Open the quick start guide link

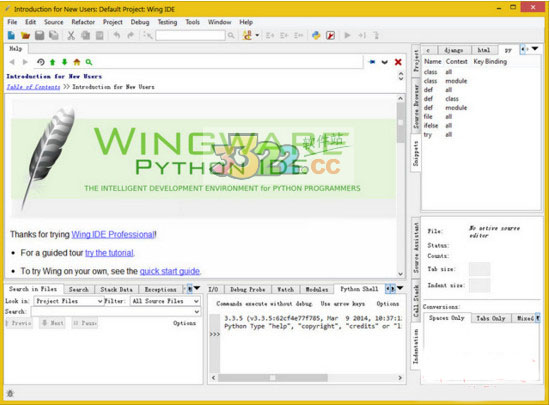coord(170,271)
